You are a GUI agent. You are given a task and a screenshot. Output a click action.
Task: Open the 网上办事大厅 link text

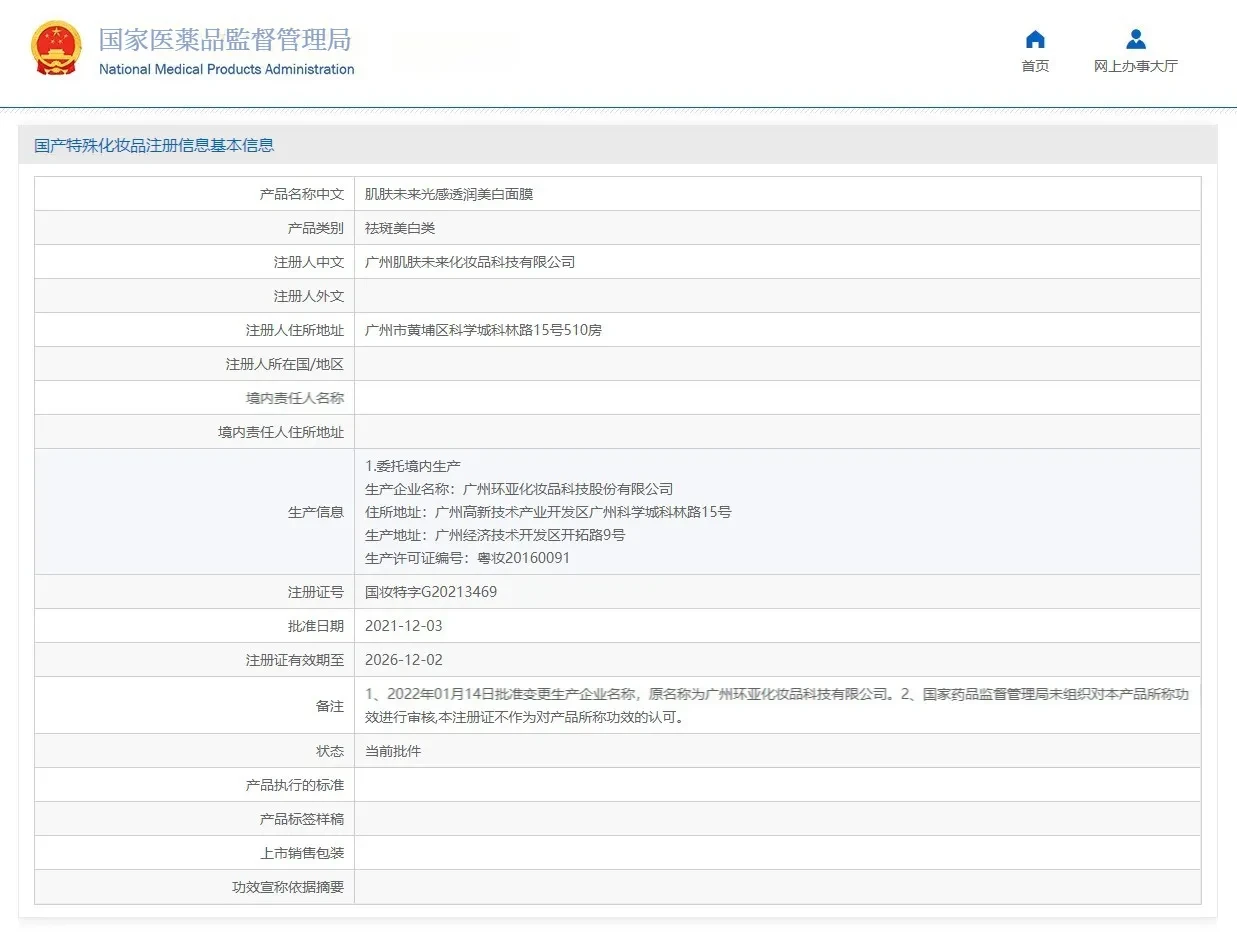coord(1135,67)
